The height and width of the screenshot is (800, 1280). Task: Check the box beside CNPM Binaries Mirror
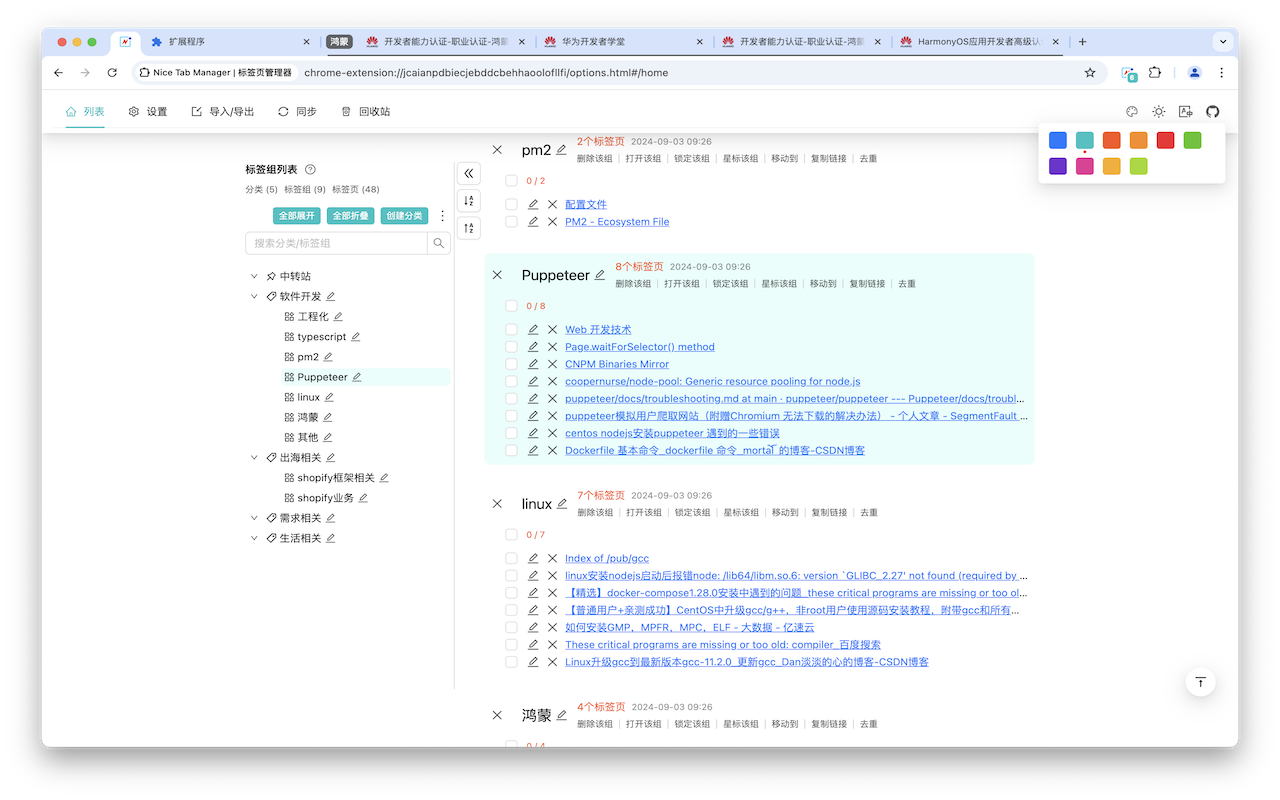click(511, 363)
